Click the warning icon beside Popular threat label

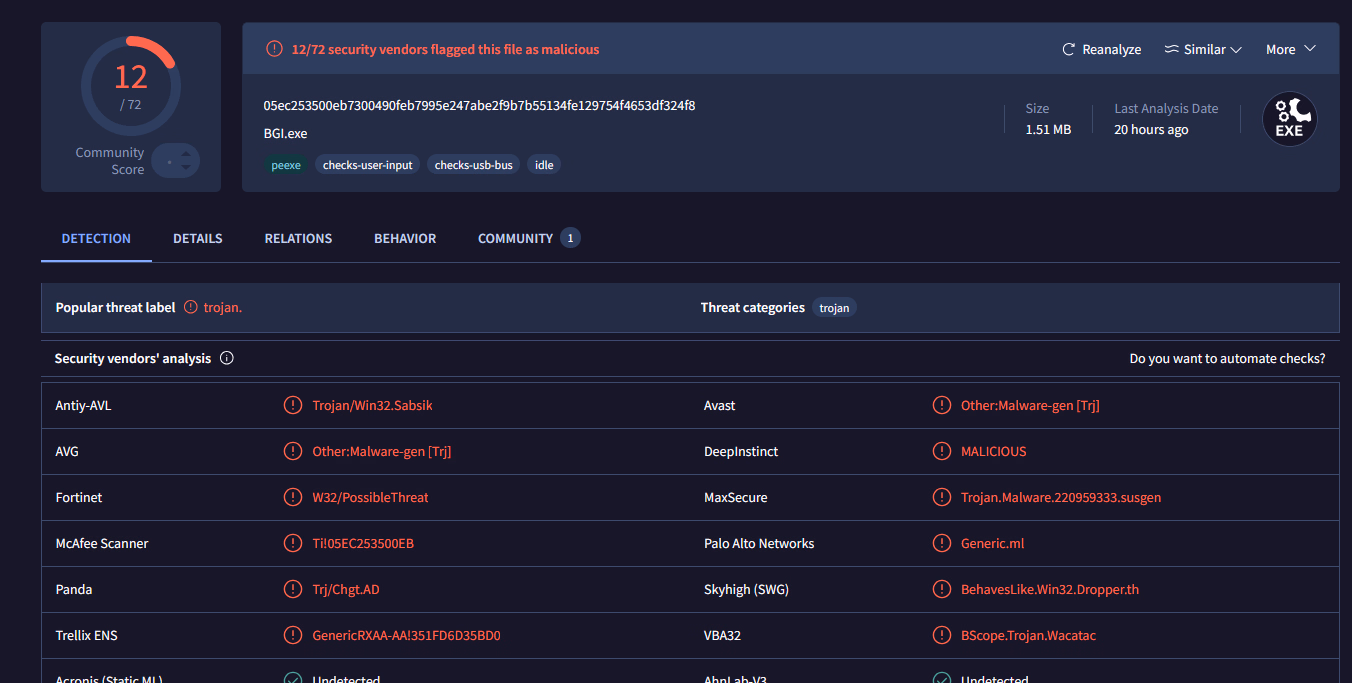(191, 308)
